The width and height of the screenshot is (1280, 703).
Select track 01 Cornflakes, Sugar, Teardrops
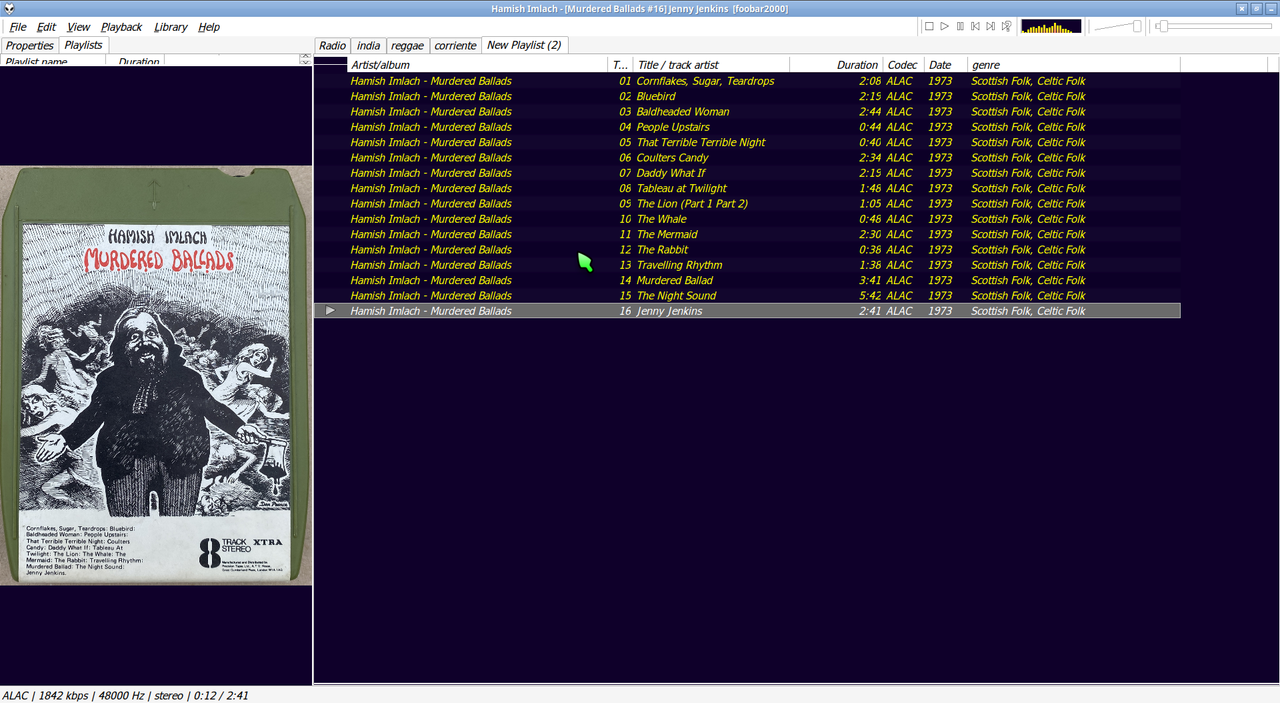747,81
